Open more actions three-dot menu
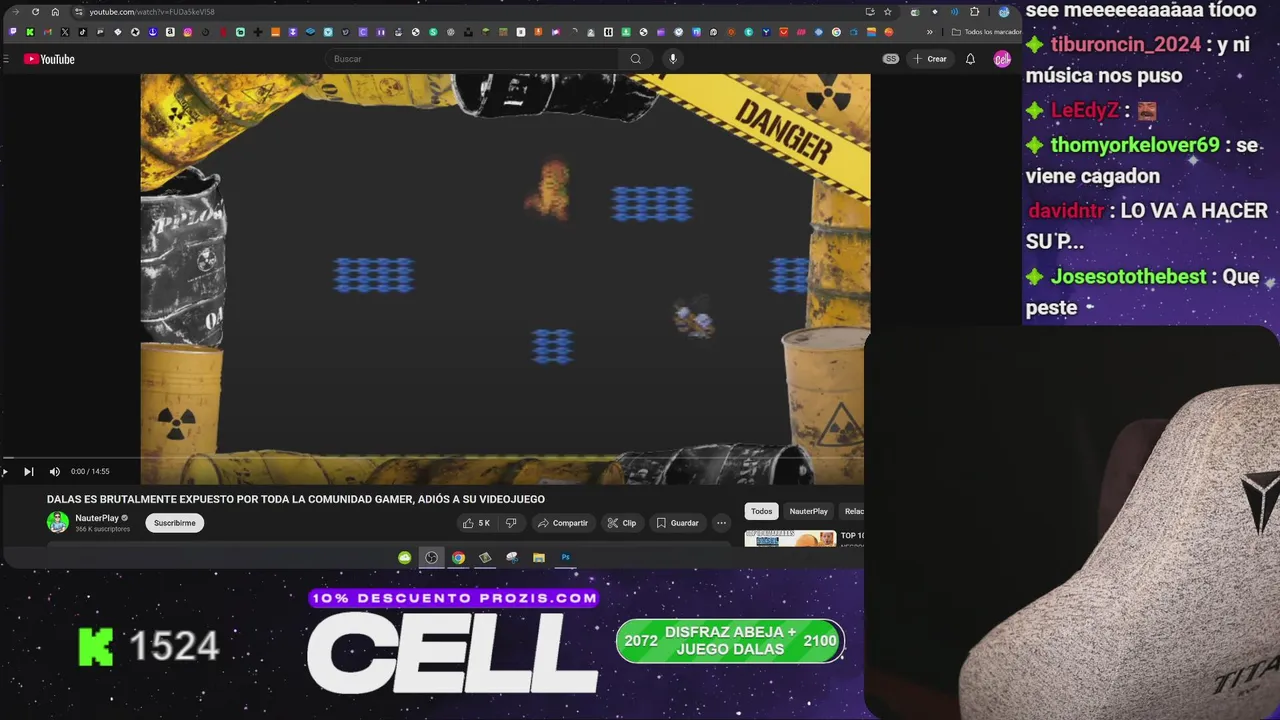The image size is (1280, 720). point(721,523)
